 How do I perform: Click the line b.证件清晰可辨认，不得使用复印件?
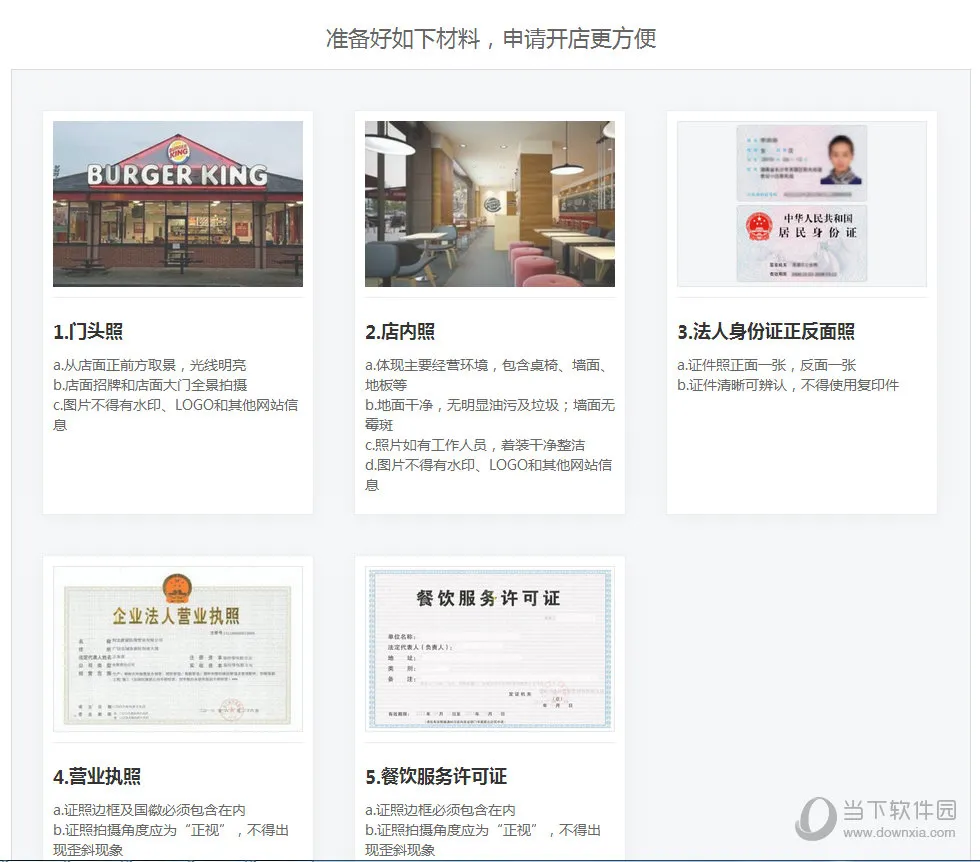pyautogui.click(x=788, y=385)
